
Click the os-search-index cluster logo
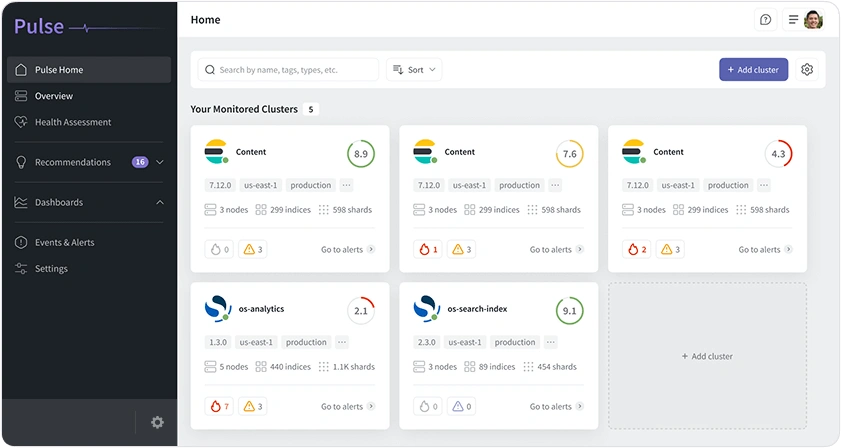tap(426, 309)
